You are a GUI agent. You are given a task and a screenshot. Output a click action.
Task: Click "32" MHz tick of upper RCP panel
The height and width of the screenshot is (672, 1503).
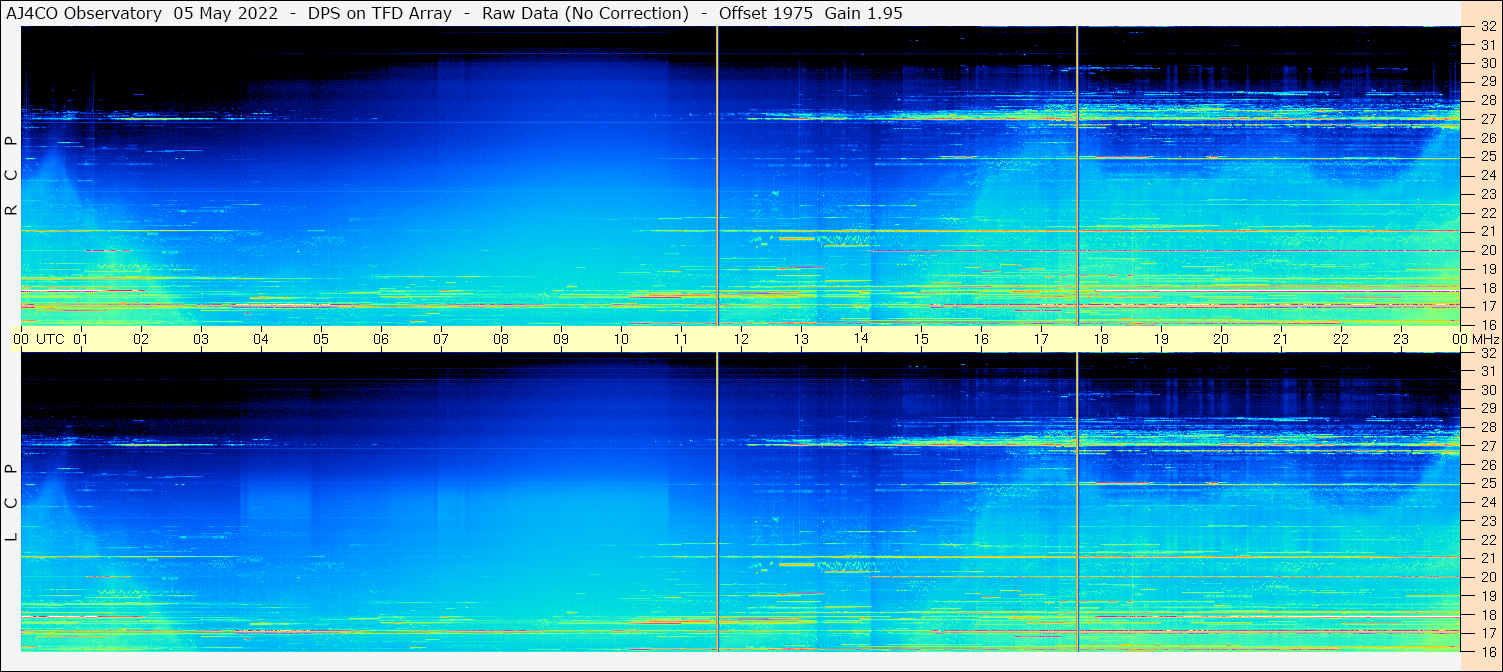click(x=1487, y=27)
